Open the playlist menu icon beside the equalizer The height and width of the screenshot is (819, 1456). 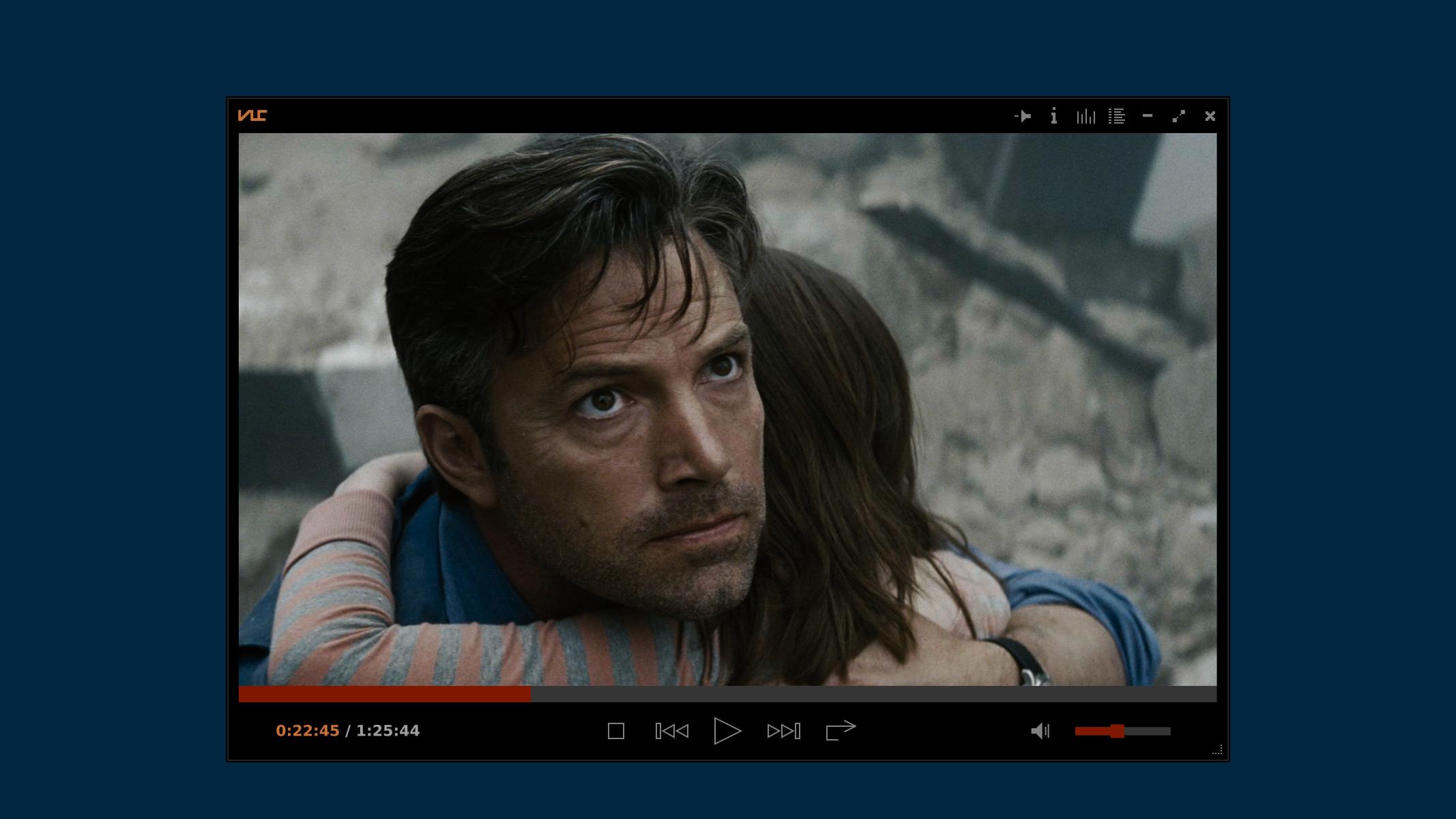pyautogui.click(x=1117, y=116)
